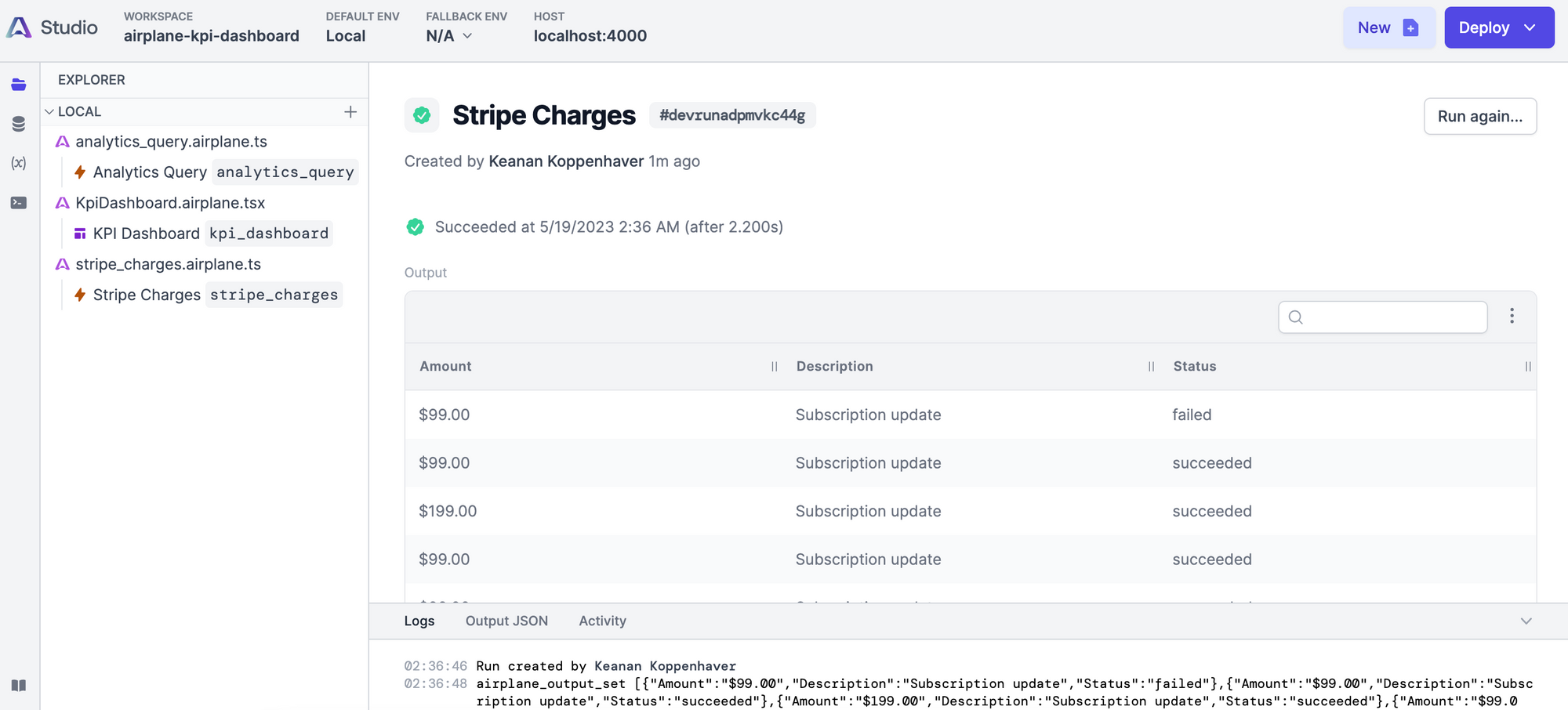
Task: Click the lightning icon beside Stripe Charges
Action: pyautogui.click(x=80, y=295)
